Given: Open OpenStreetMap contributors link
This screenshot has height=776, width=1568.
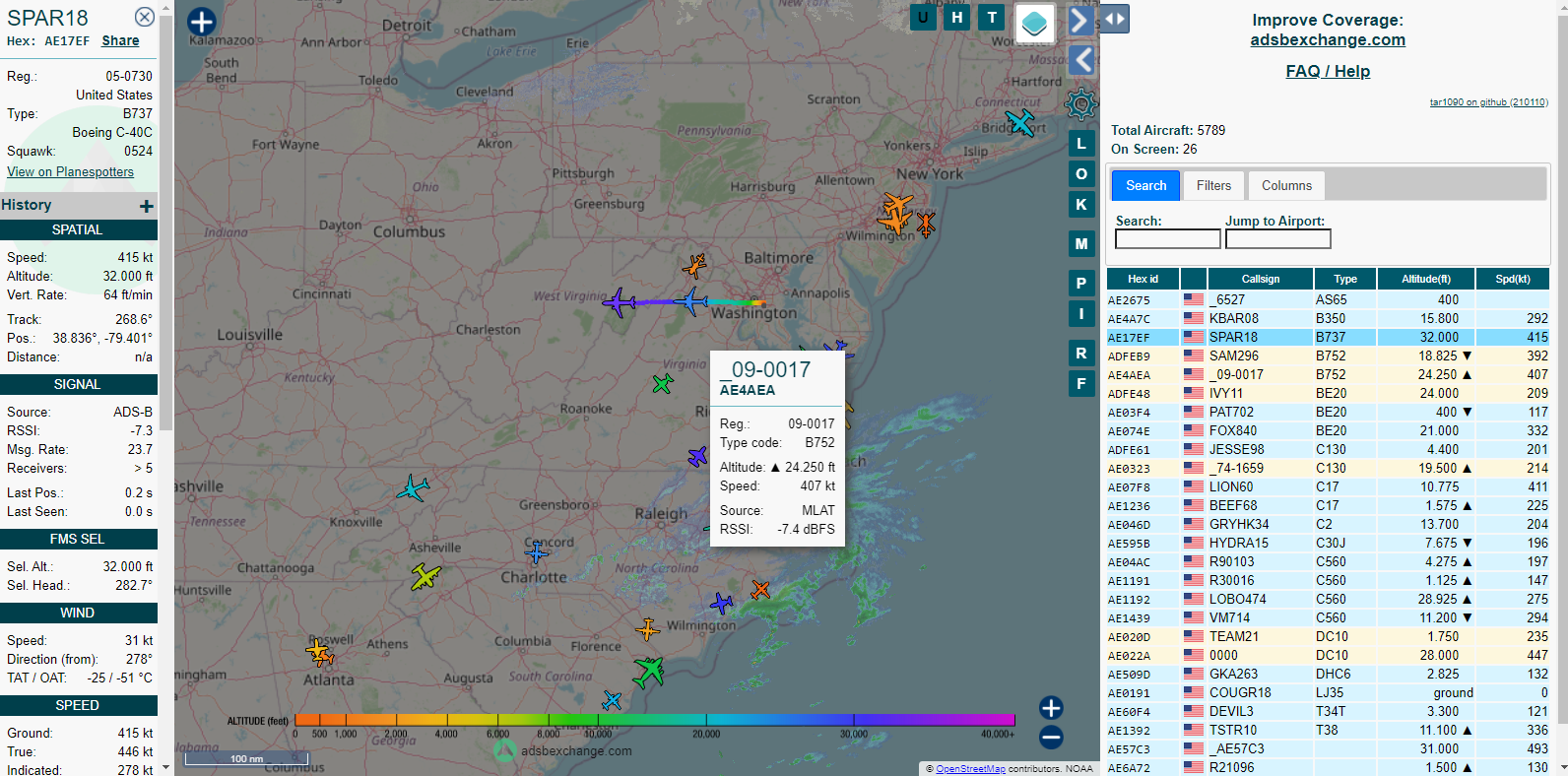Looking at the screenshot, I should [x=970, y=769].
